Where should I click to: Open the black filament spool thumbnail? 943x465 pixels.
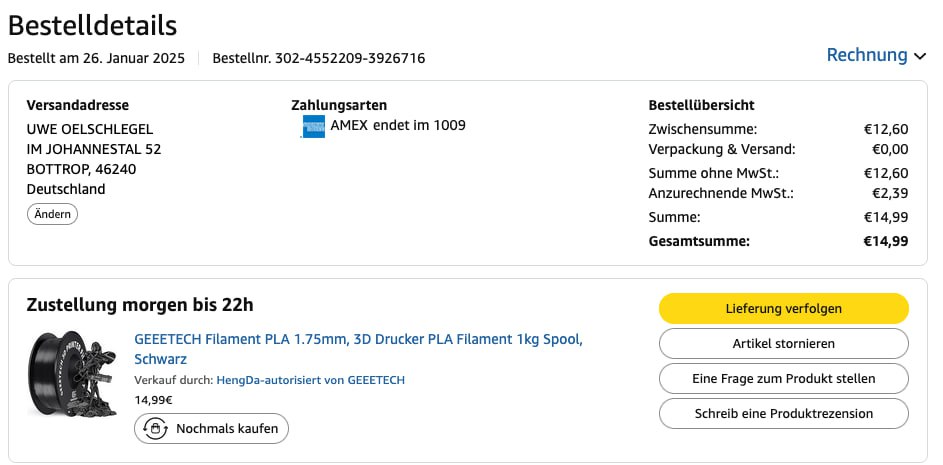73,374
